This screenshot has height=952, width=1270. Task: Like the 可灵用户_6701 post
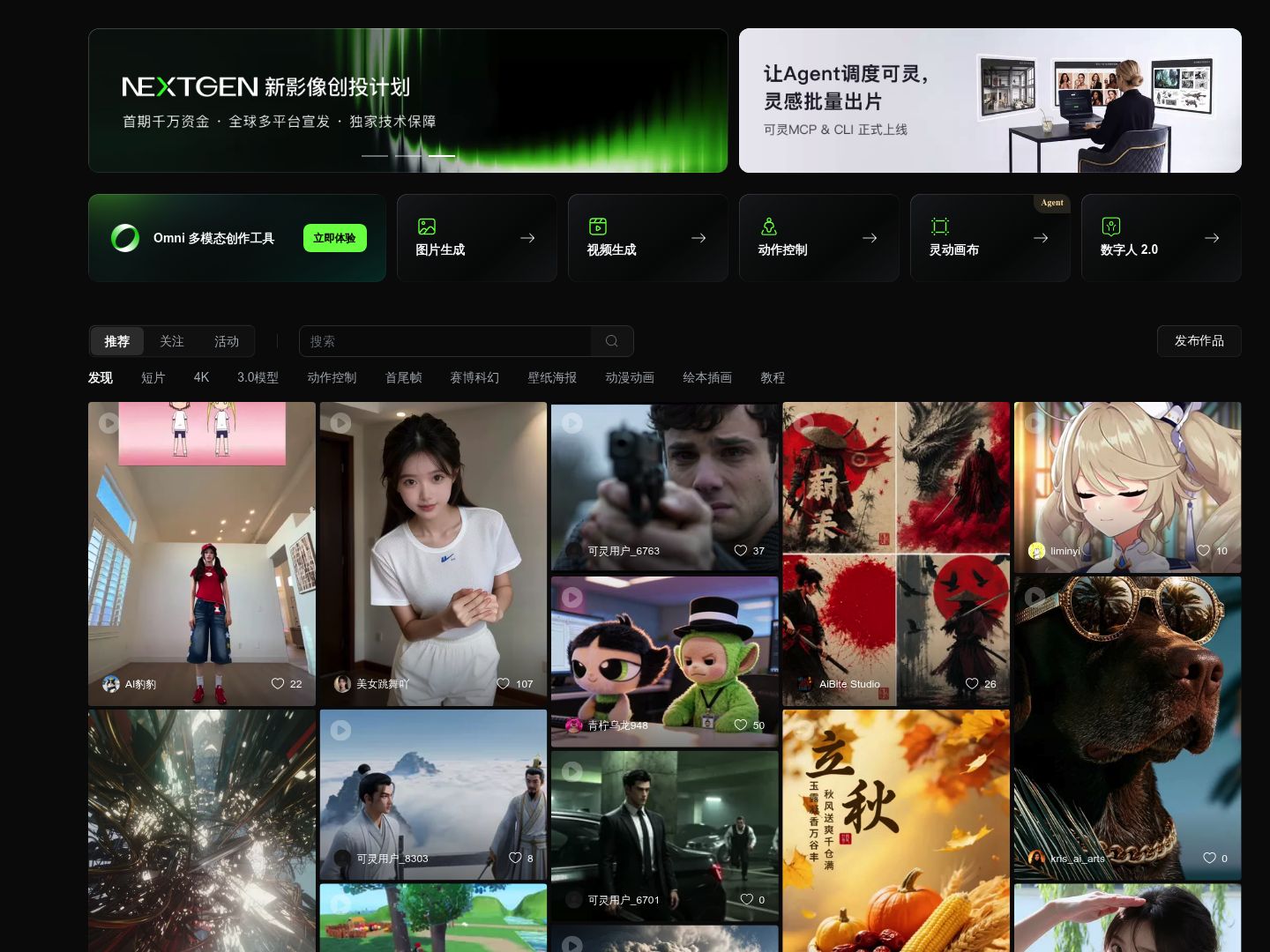click(x=747, y=900)
